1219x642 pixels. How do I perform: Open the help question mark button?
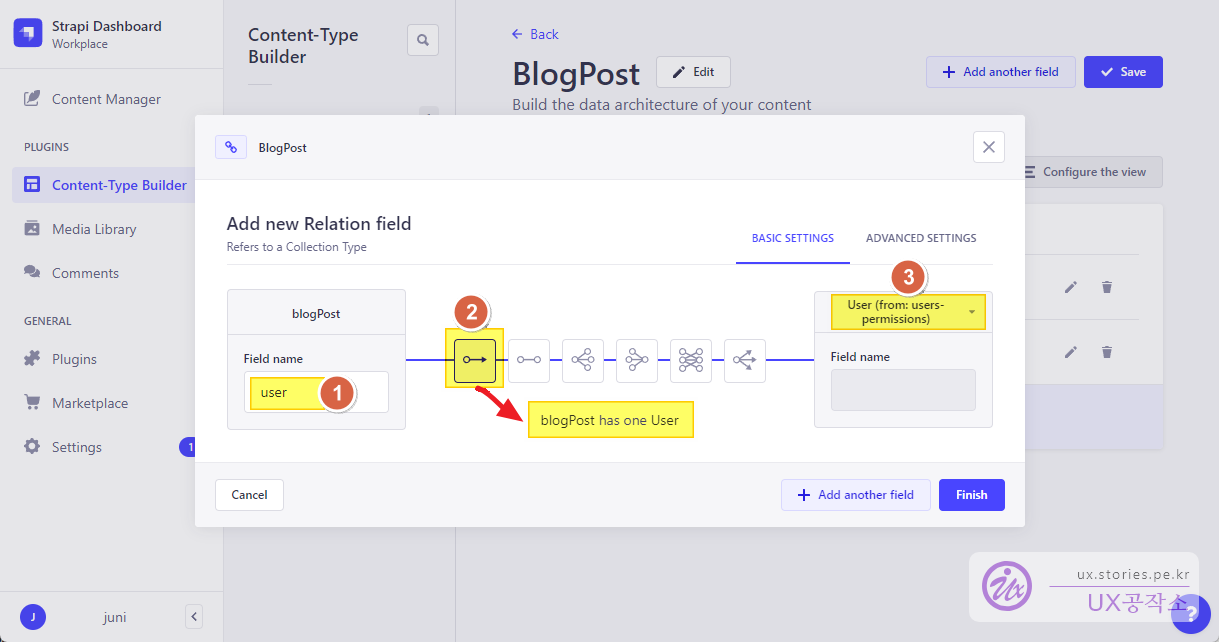pyautogui.click(x=1190, y=613)
